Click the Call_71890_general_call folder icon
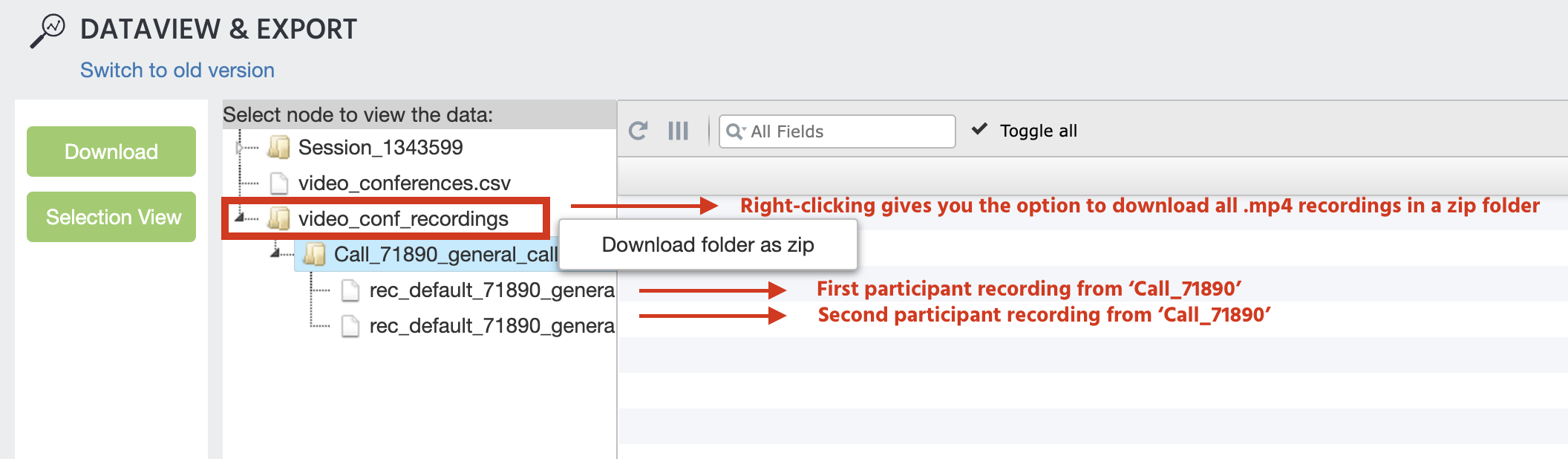 tap(315, 254)
